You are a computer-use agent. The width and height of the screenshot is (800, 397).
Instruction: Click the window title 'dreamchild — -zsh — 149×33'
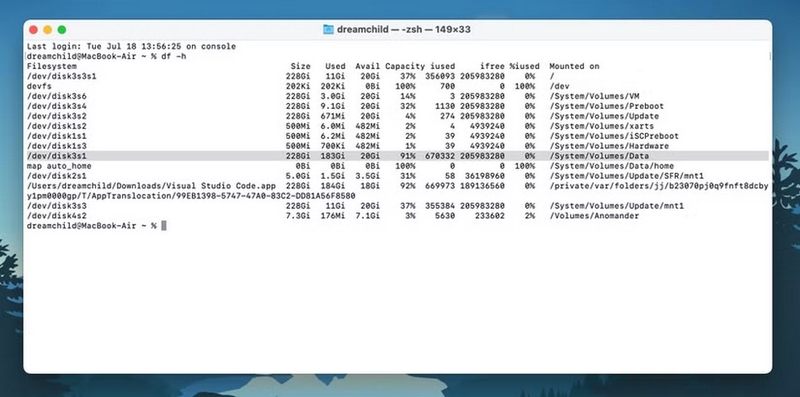tap(404, 30)
